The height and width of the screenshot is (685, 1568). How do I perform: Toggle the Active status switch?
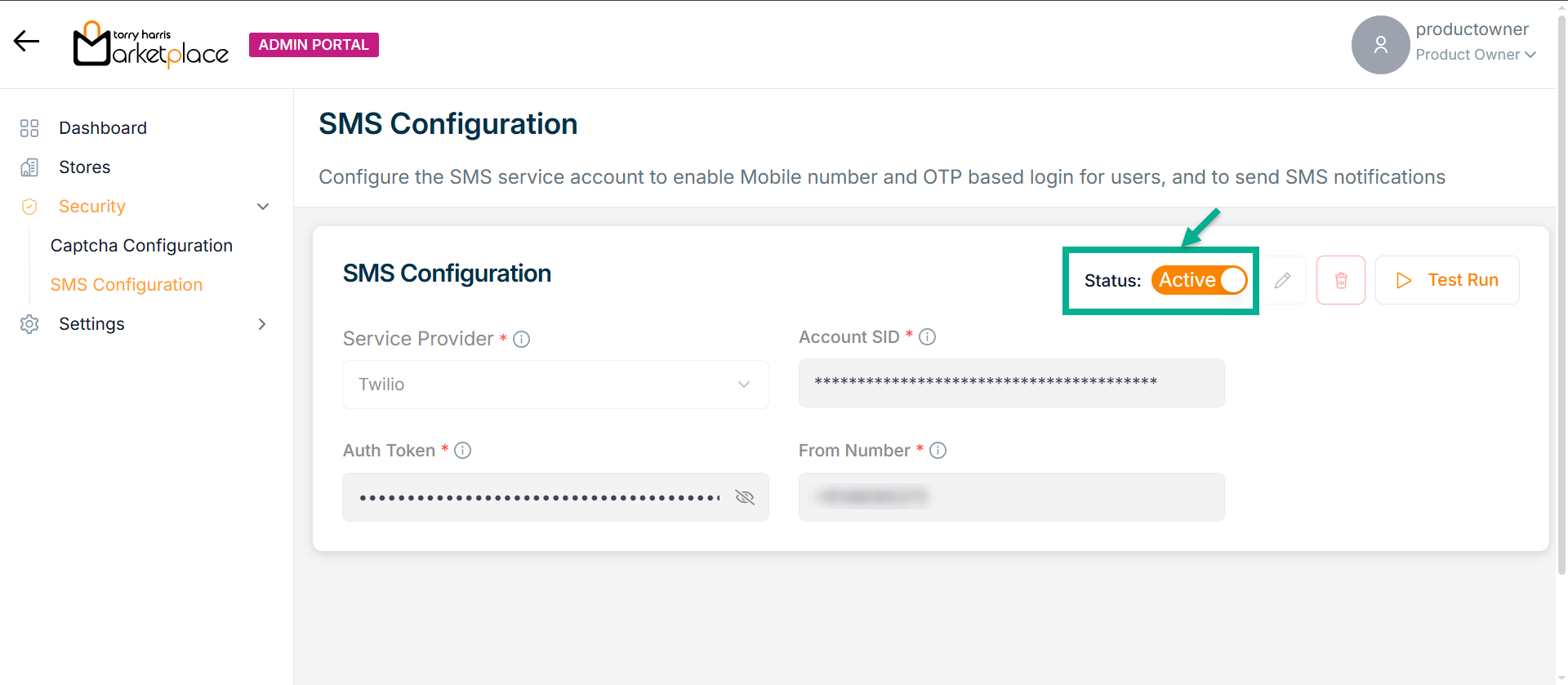pos(1199,280)
